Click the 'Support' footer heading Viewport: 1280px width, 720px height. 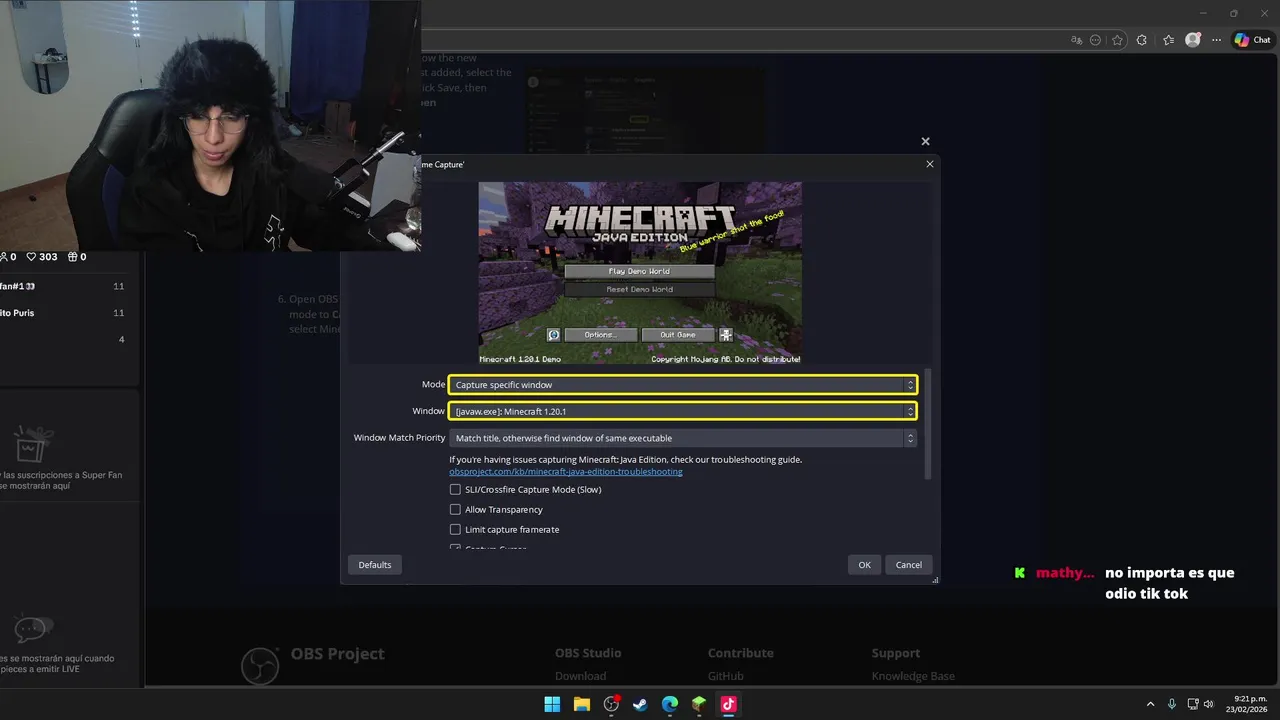click(896, 653)
